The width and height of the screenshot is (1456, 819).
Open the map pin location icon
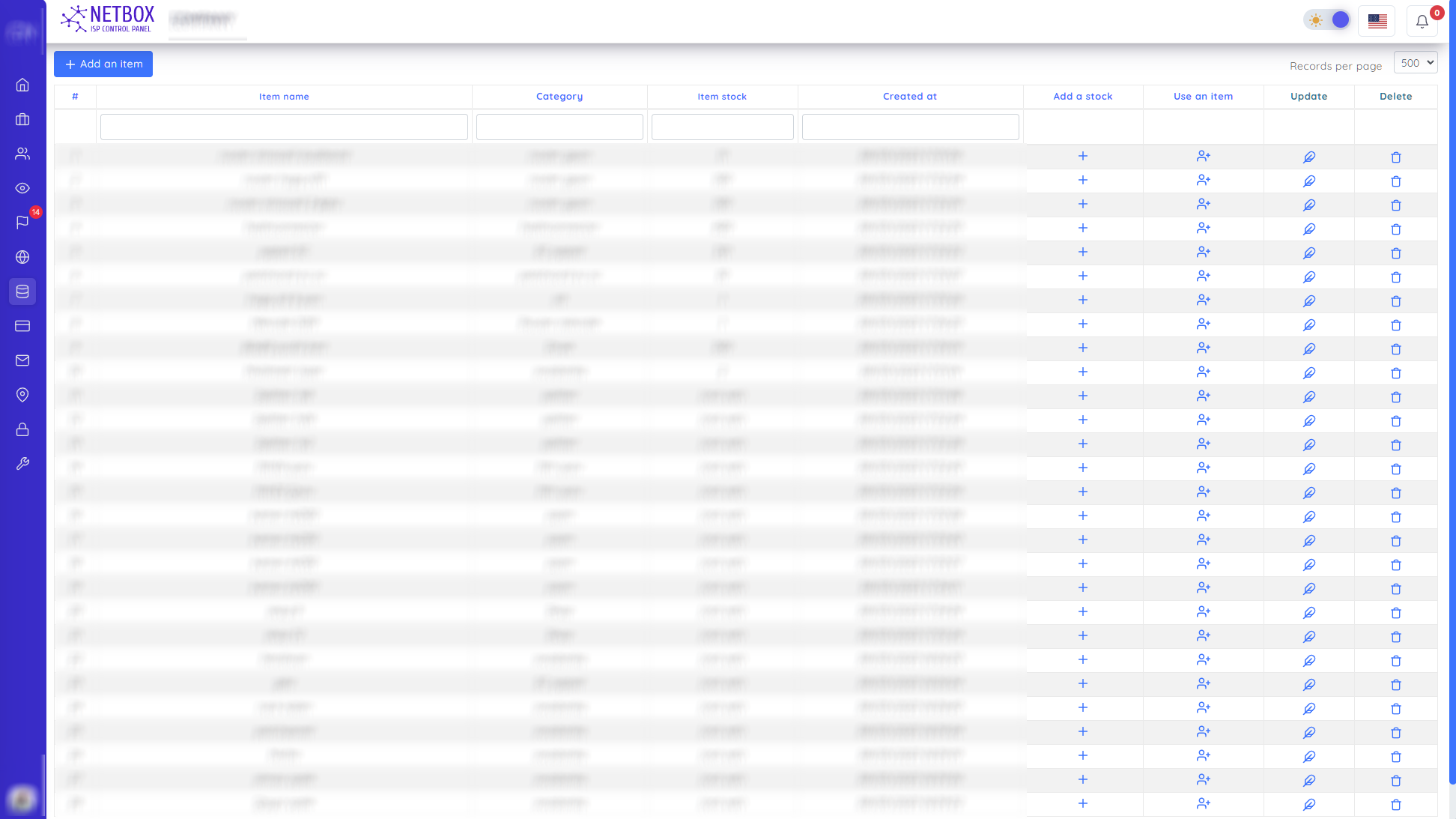pos(22,395)
